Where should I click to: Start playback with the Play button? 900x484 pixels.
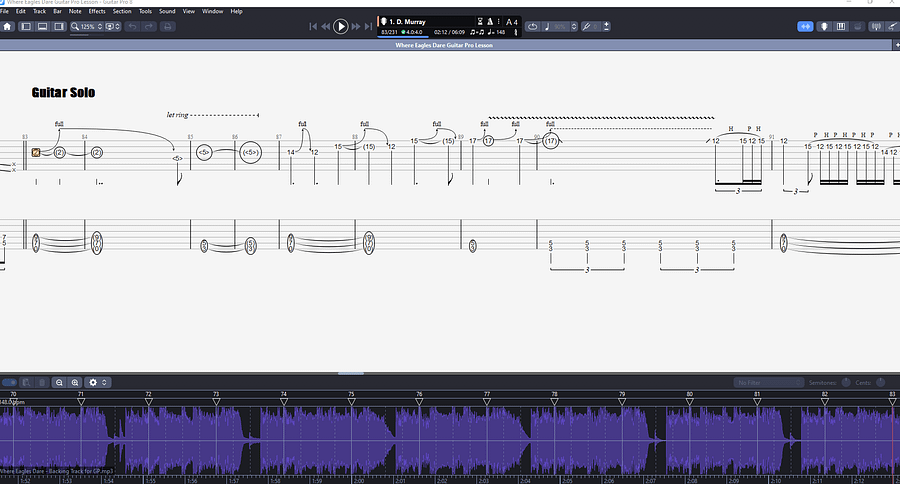coord(340,26)
